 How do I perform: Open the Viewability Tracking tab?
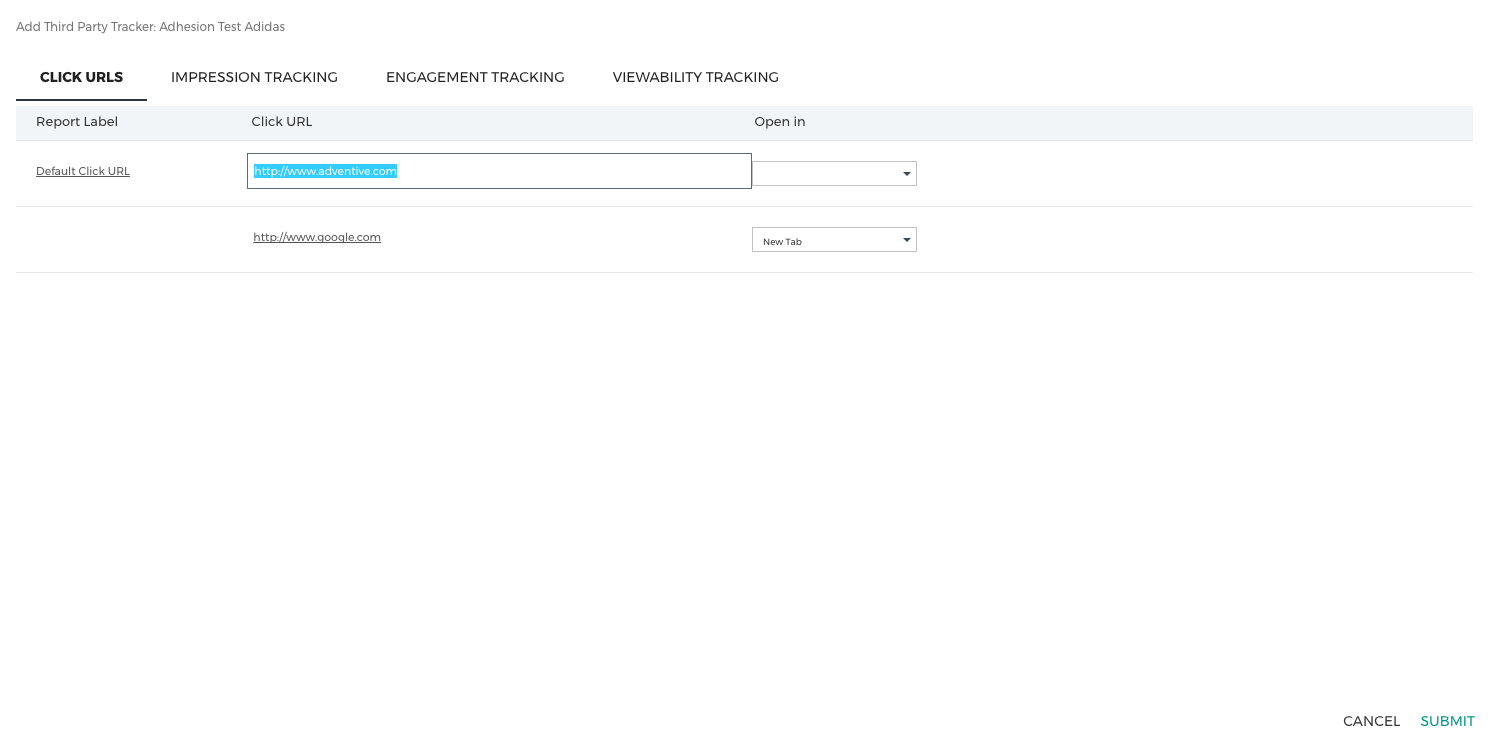(695, 77)
